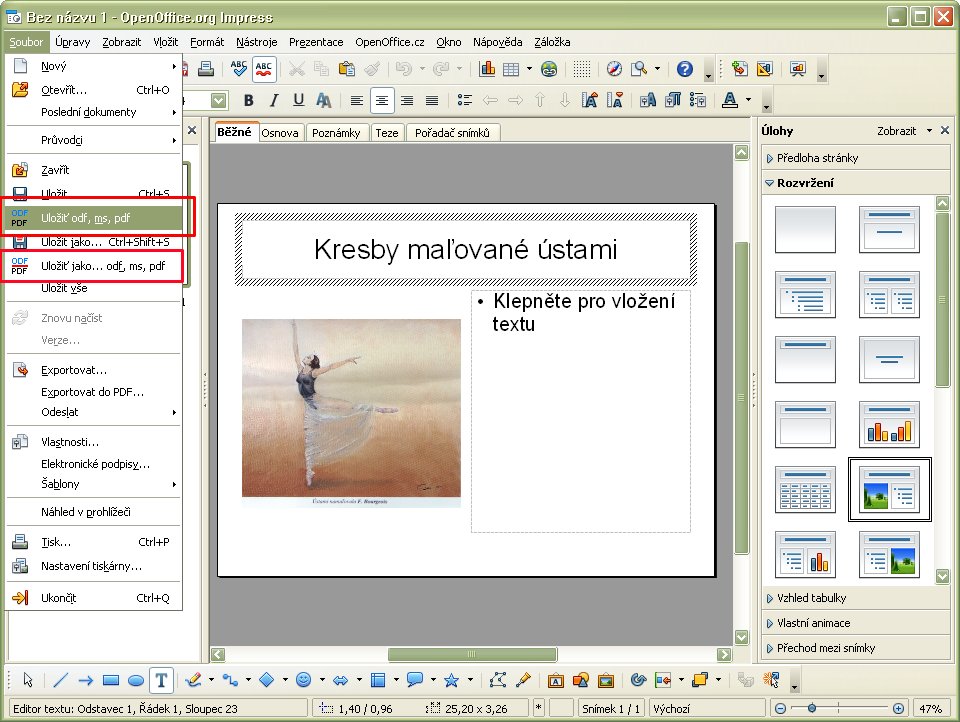Collapse the Rozvržení section
960x722 pixels.
click(x=856, y=182)
